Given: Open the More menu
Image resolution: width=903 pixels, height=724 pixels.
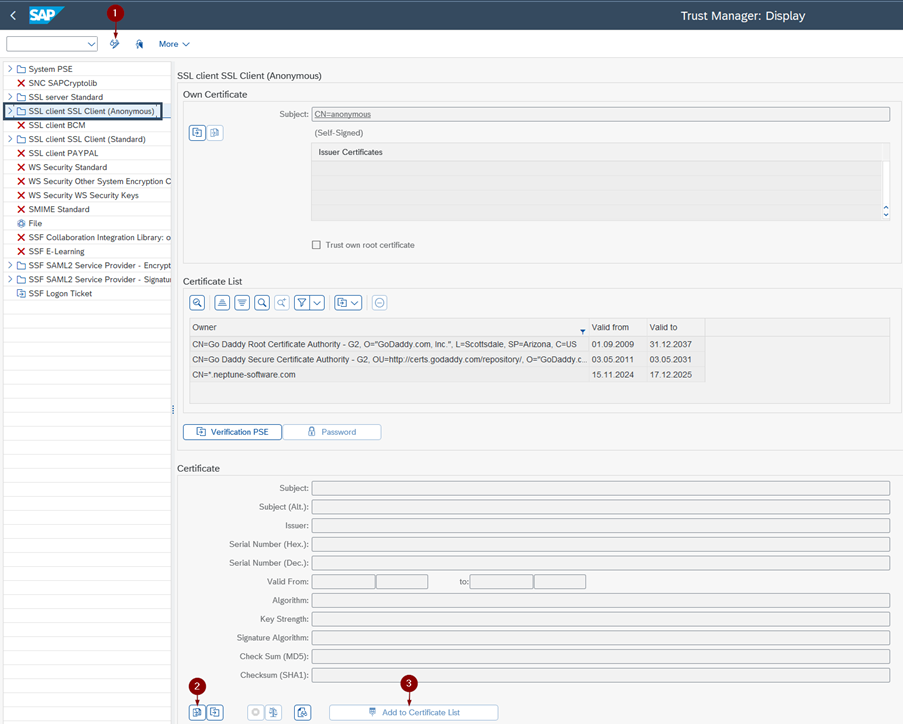Looking at the screenshot, I should coord(172,43).
